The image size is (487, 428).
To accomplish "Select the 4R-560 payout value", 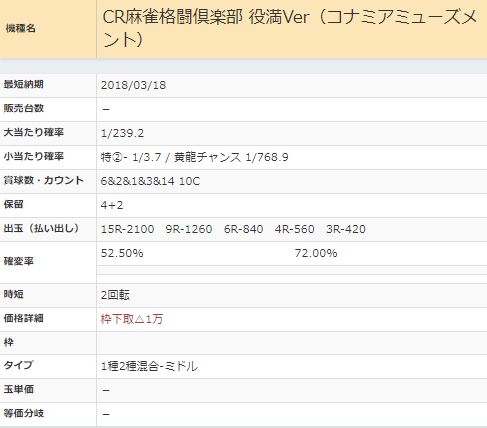I will point(295,229).
